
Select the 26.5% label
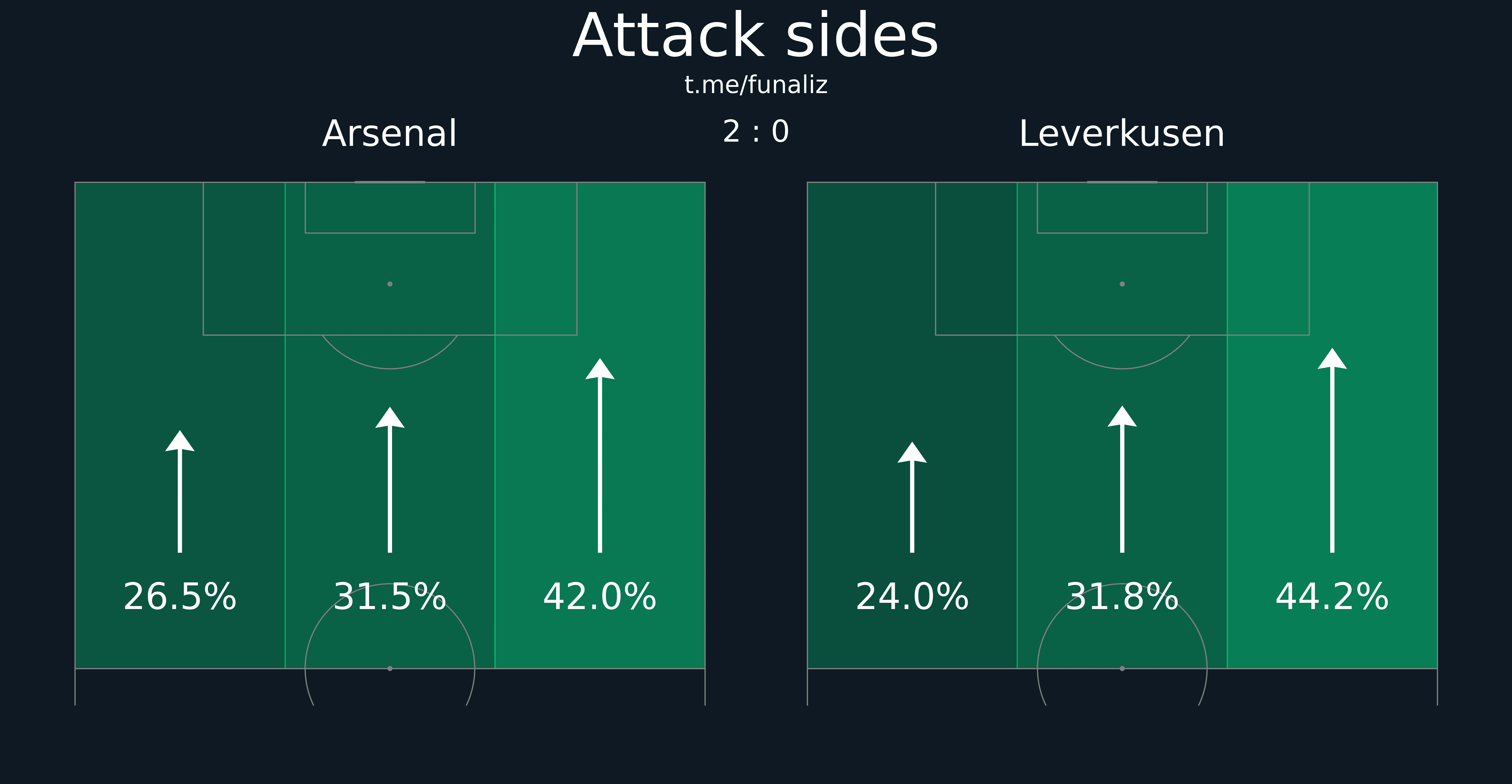point(180,597)
